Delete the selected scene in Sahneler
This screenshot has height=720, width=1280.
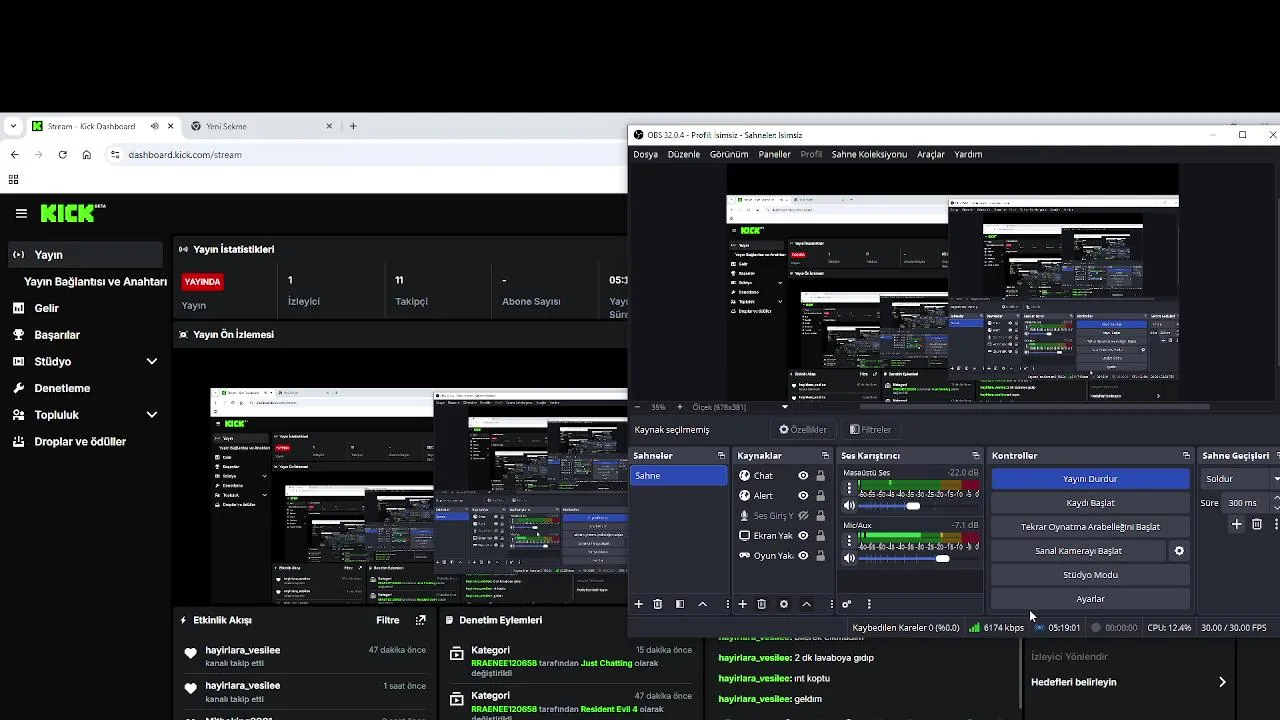(x=658, y=604)
